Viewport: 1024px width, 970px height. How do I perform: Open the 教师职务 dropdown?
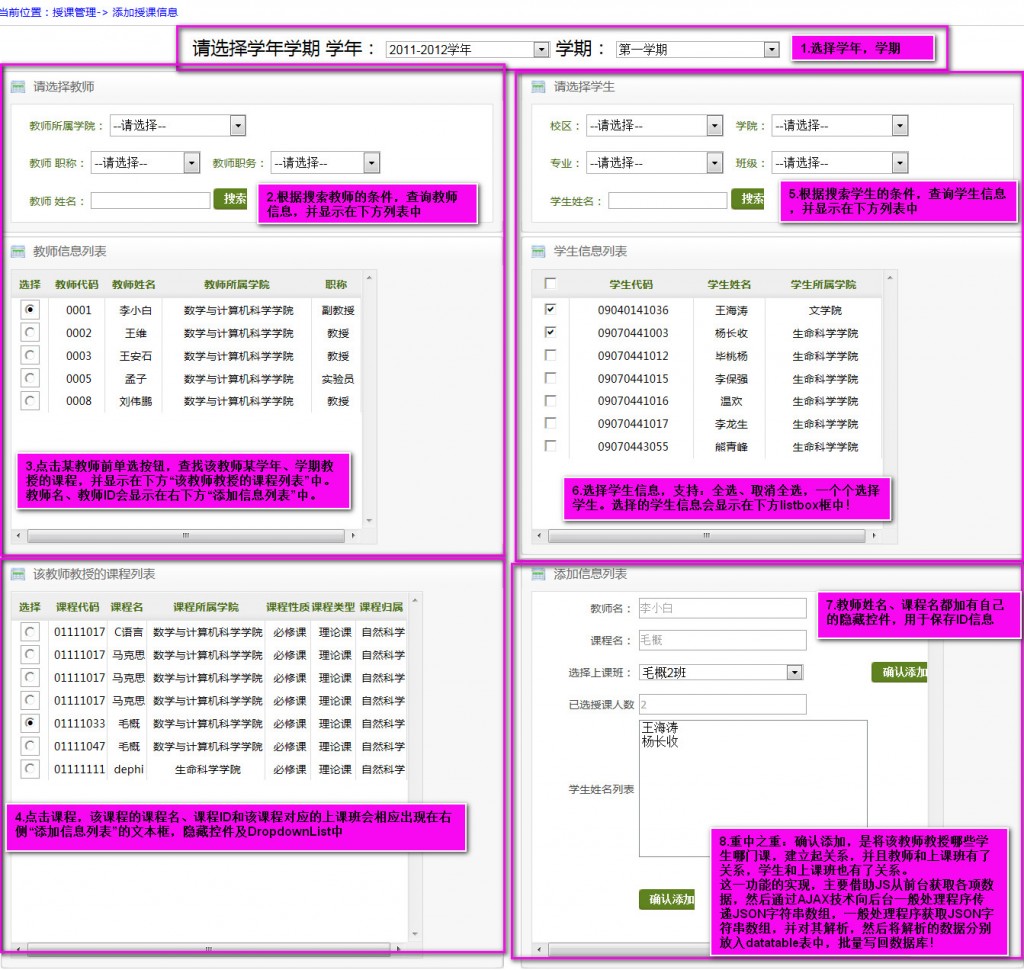[x=325, y=163]
